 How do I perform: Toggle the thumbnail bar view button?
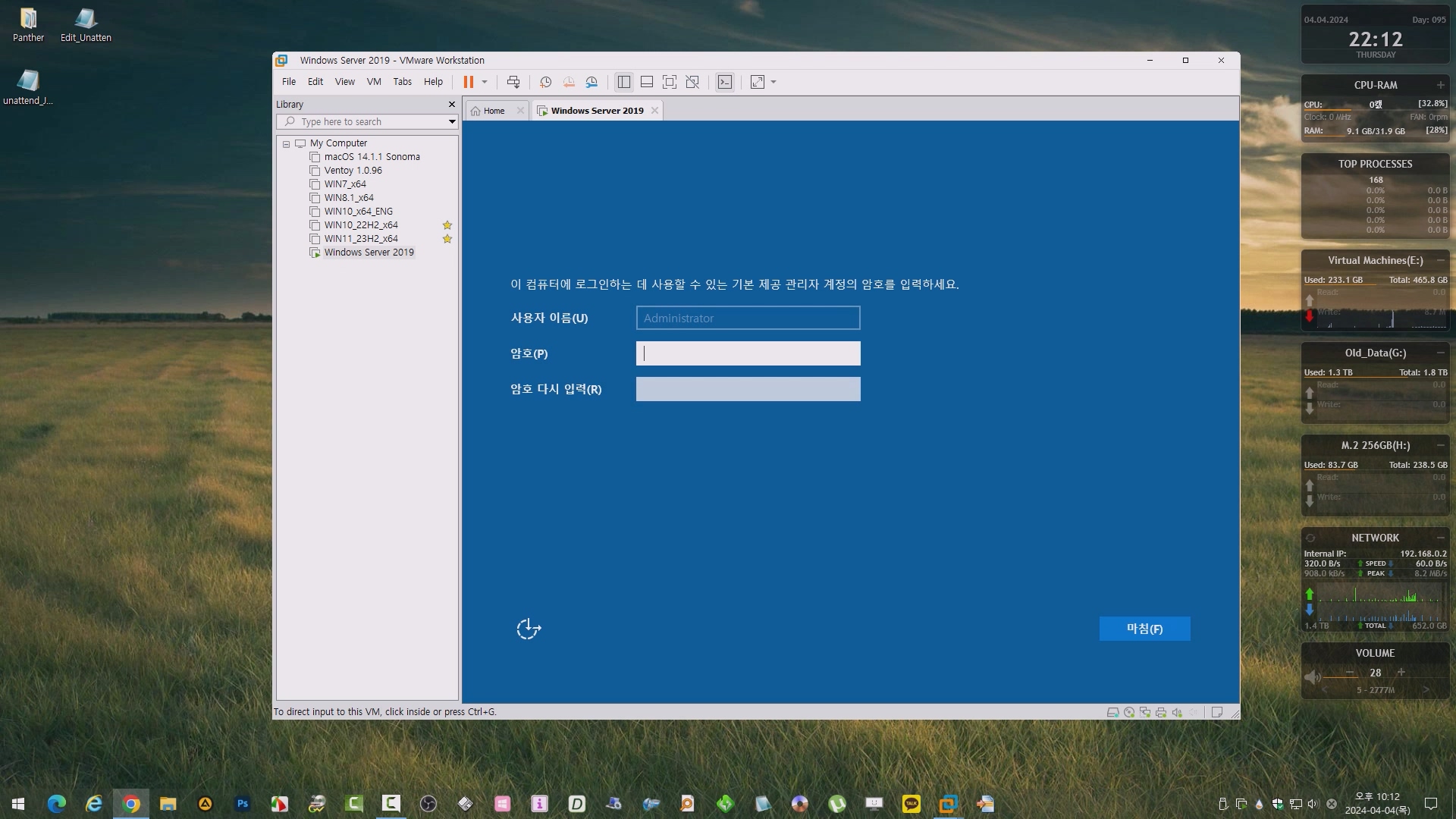[647, 82]
